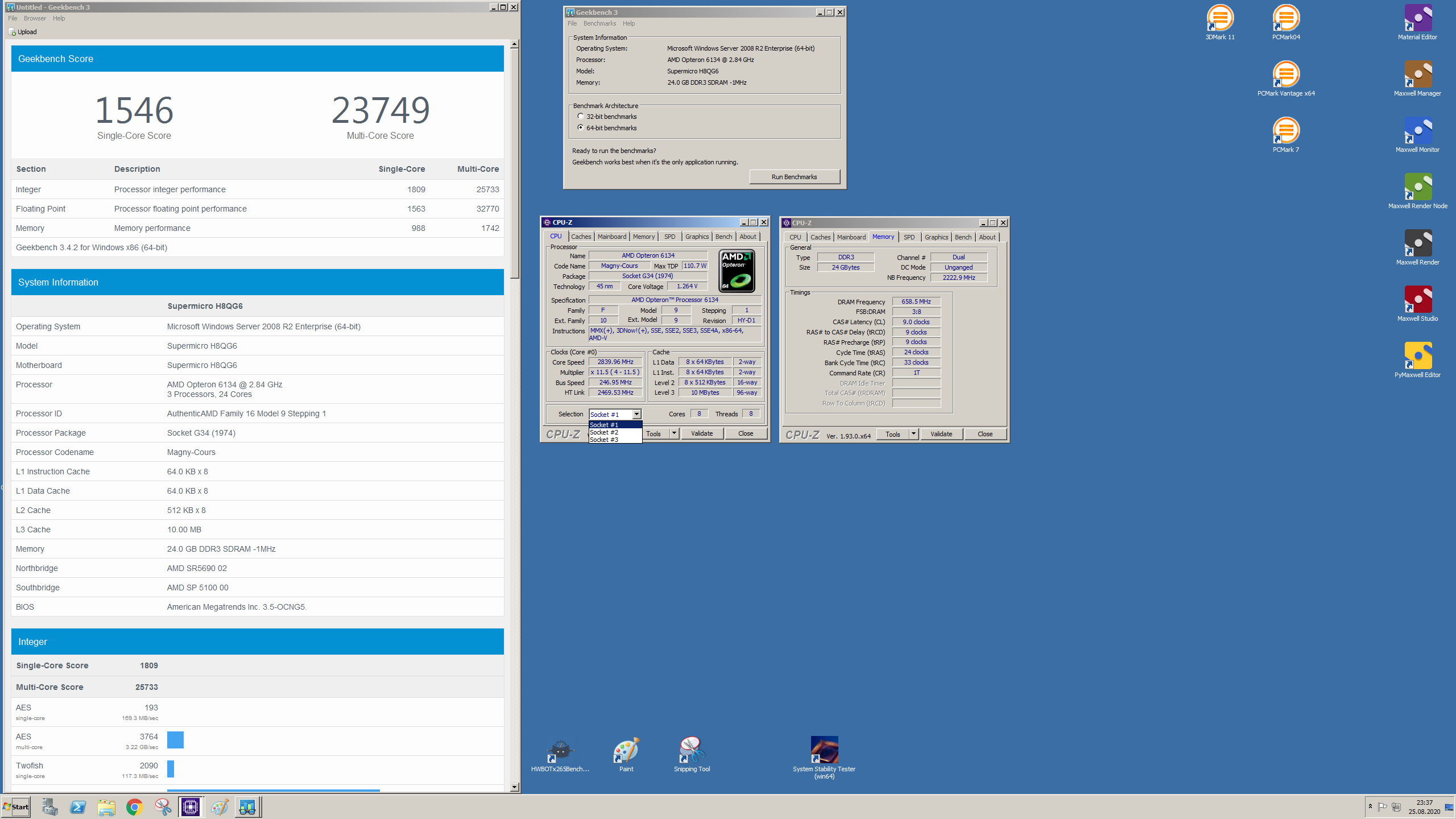Expand Tools arrow in CPU-Z CPU window
The image size is (1456, 819).
coord(674,433)
